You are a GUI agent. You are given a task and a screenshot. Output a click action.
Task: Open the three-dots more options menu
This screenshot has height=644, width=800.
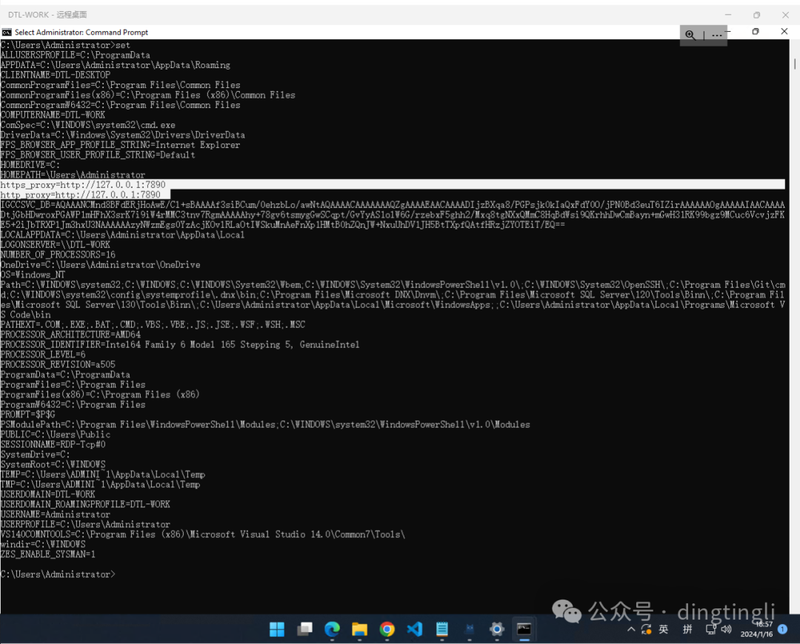click(717, 35)
